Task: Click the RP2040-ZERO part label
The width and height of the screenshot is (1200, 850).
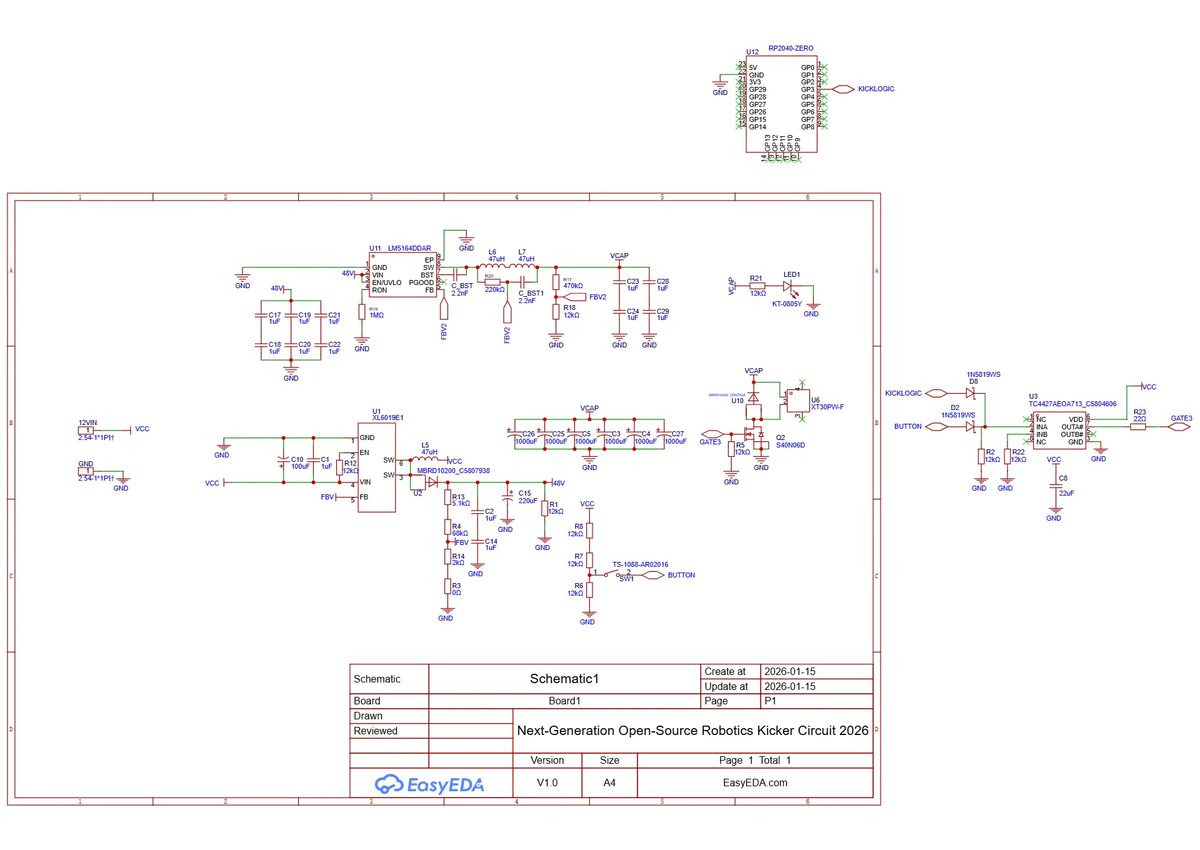Action: coord(789,50)
